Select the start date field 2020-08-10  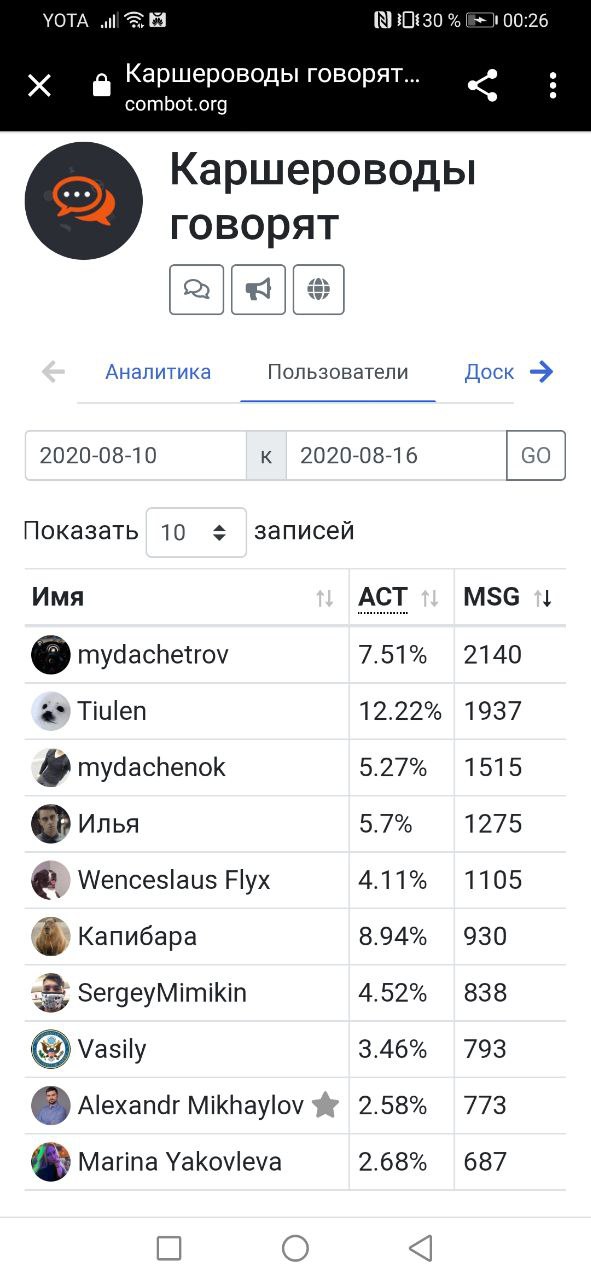pos(136,456)
